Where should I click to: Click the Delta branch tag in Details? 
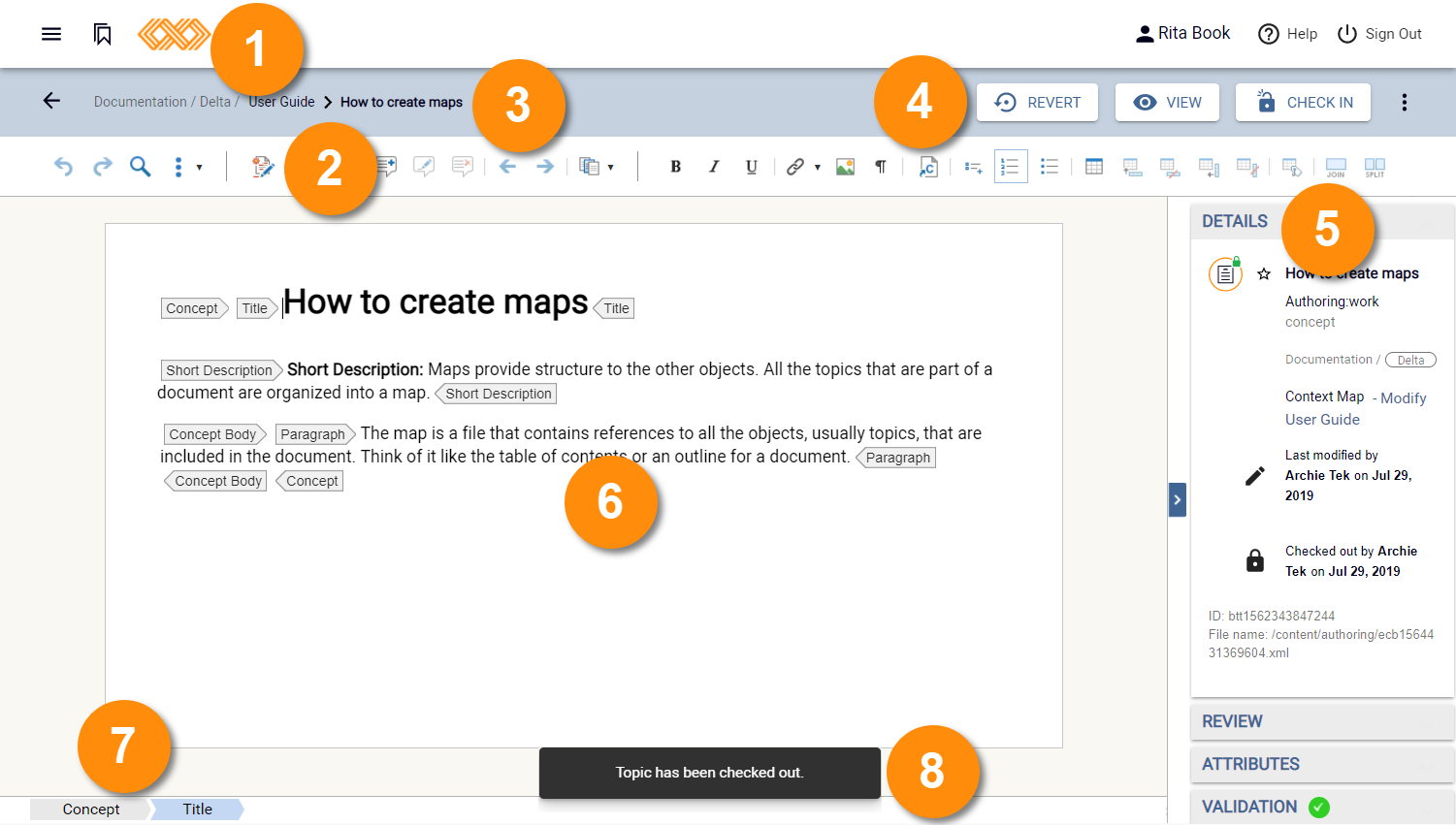coord(1410,360)
